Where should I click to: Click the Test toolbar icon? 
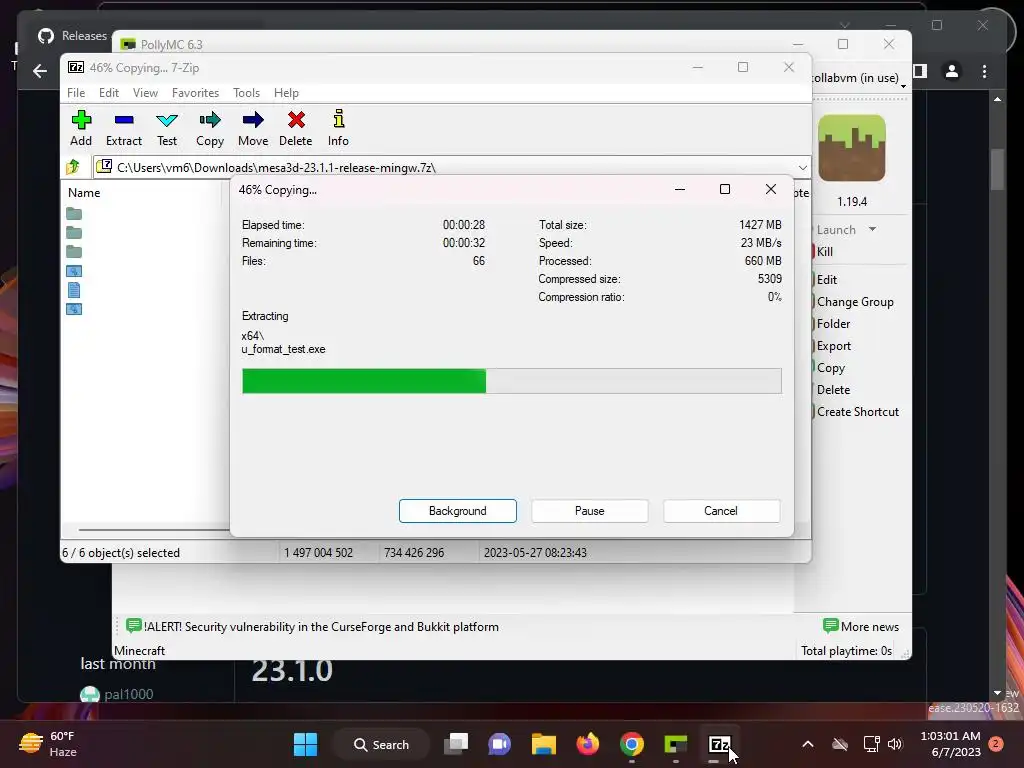pyautogui.click(x=167, y=128)
